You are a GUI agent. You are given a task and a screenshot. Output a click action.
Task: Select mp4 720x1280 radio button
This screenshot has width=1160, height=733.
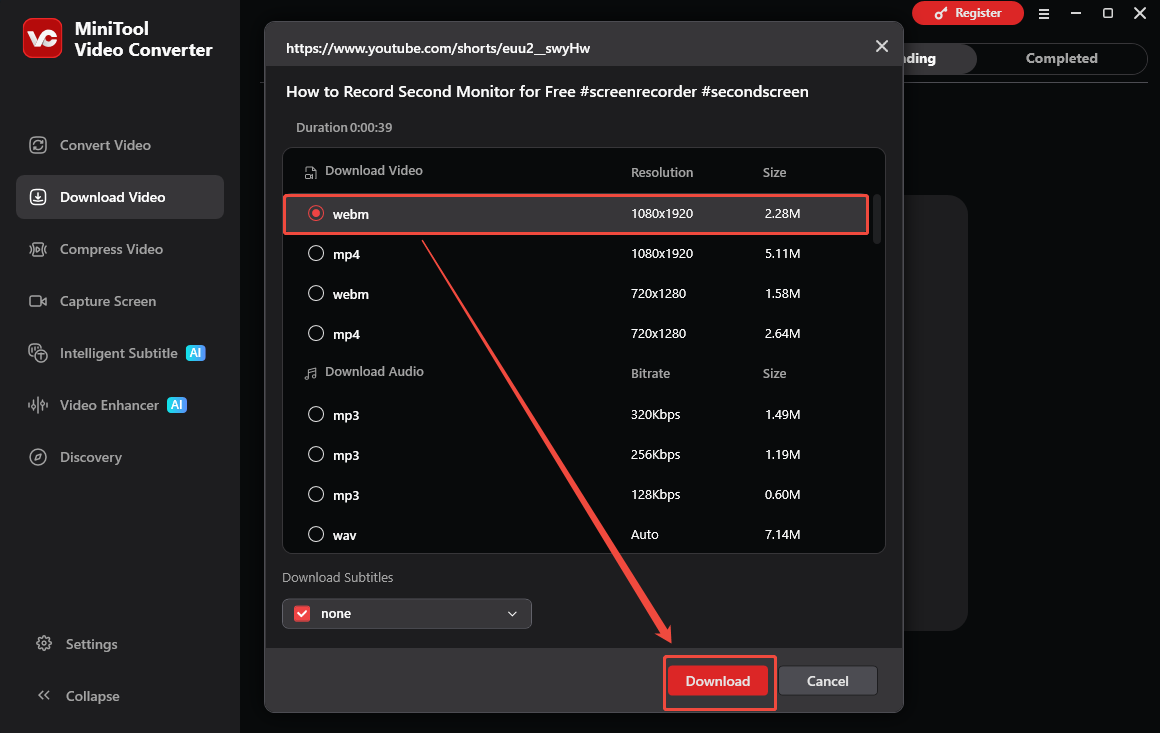coord(316,333)
